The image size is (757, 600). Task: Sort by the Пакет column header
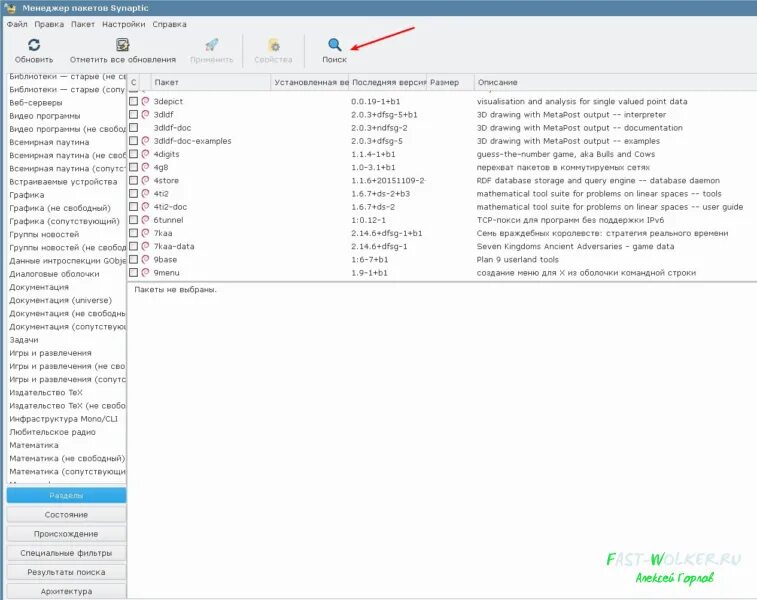(x=211, y=83)
